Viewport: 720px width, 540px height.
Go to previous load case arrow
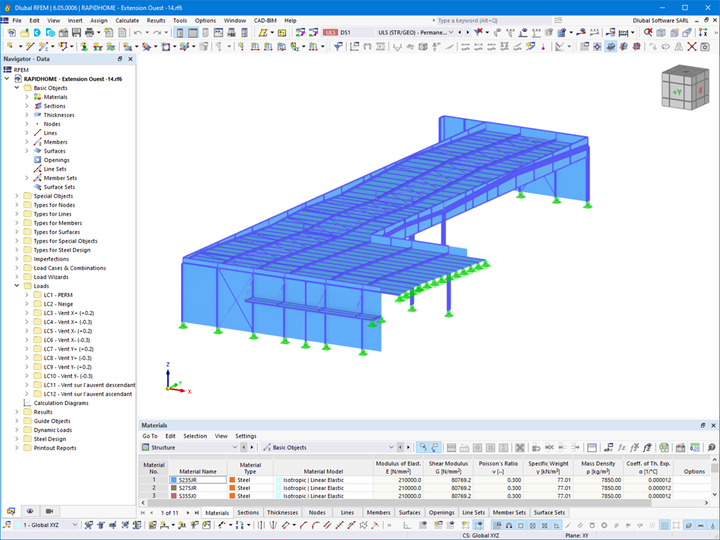point(461,33)
